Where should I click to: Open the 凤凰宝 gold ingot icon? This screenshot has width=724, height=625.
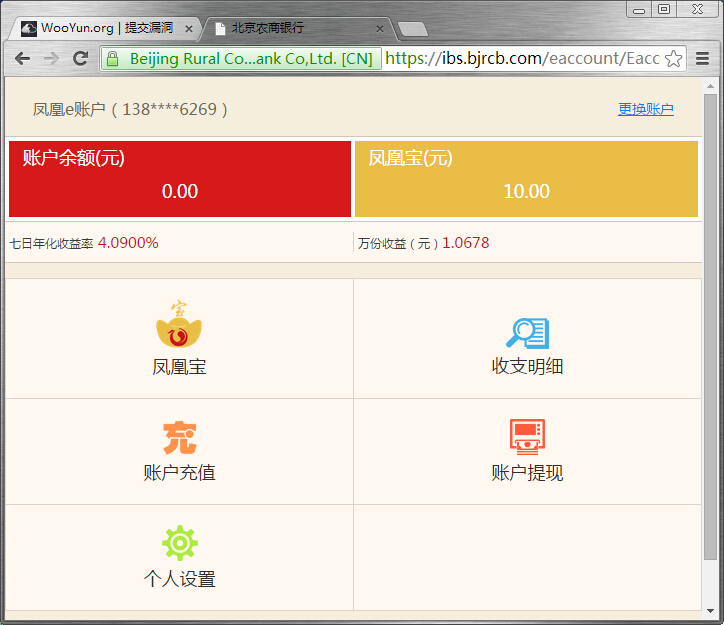tap(179, 324)
